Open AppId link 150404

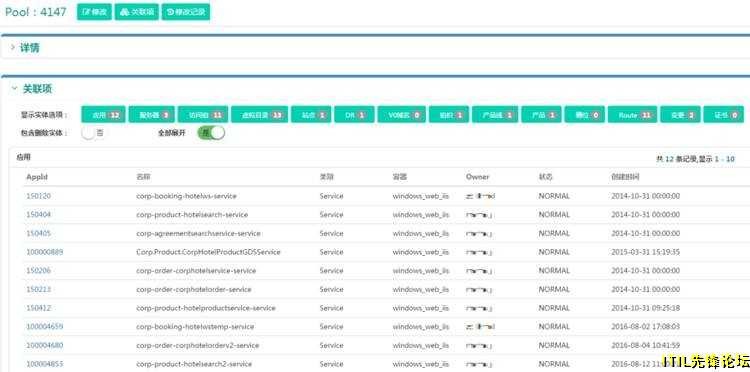(x=38, y=215)
